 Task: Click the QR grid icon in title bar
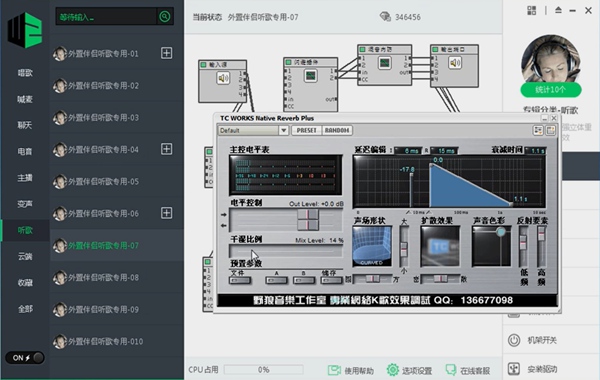tap(532, 10)
